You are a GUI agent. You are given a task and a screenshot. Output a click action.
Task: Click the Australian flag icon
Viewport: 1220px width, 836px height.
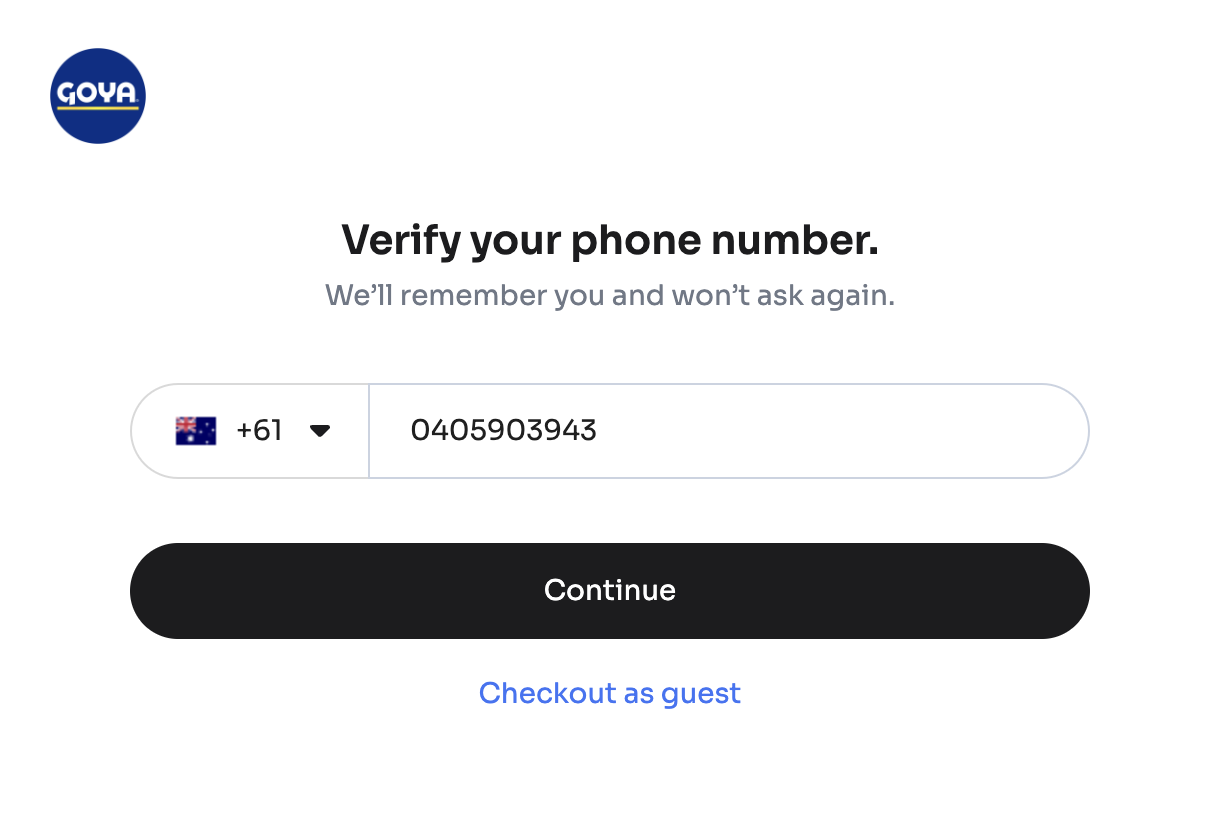196,431
